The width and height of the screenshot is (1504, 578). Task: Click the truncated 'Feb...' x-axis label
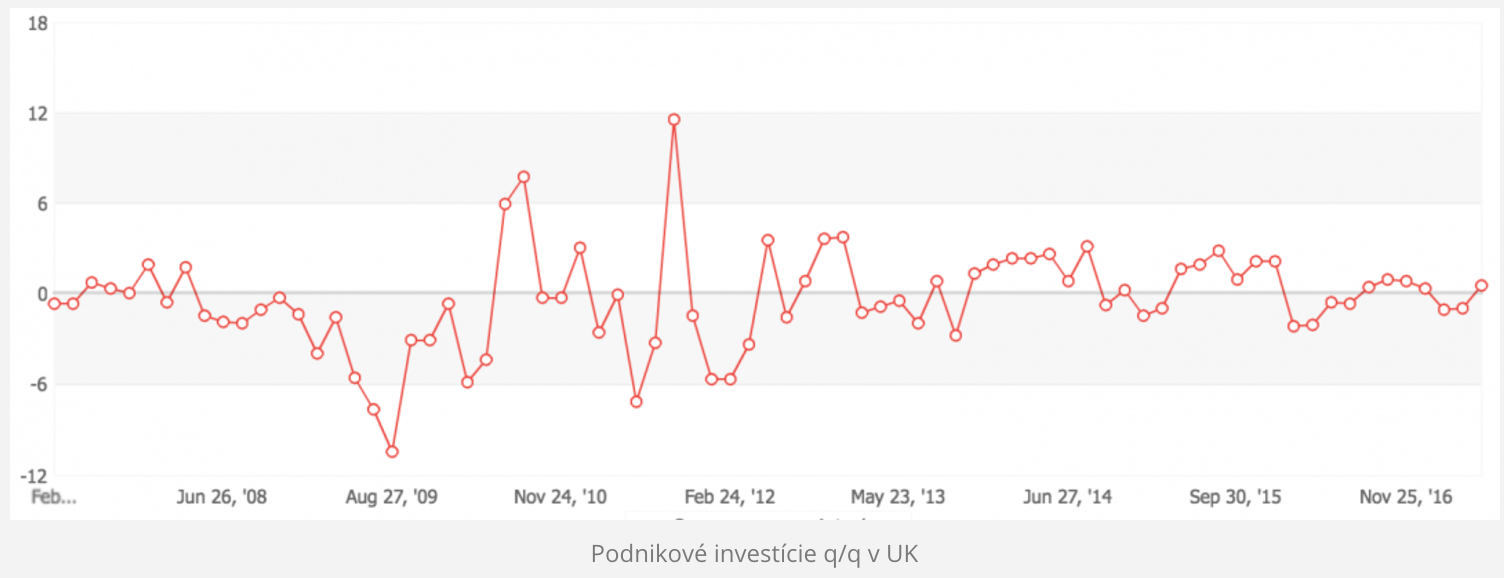coord(54,497)
